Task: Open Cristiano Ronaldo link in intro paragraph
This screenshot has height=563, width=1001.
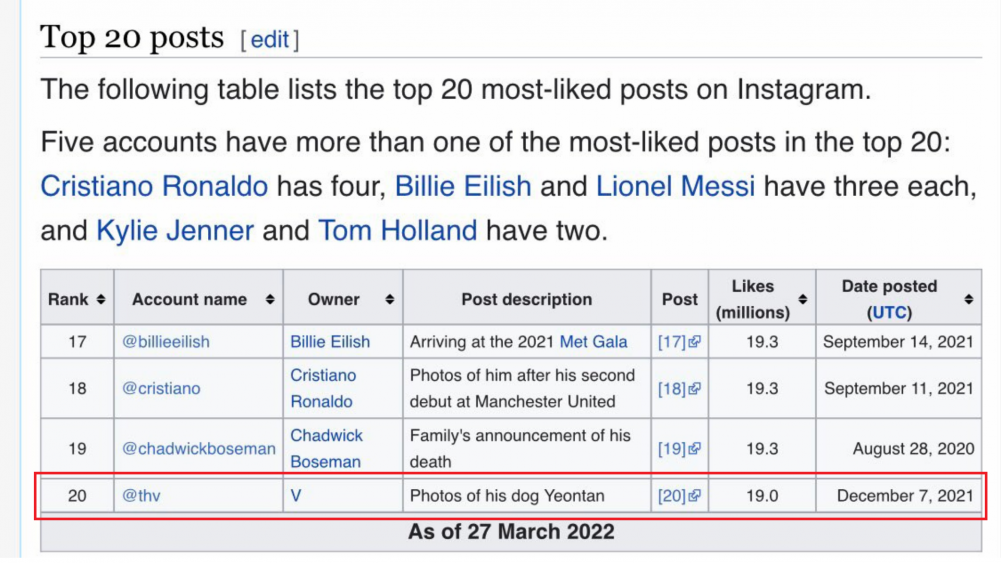Action: tap(154, 186)
